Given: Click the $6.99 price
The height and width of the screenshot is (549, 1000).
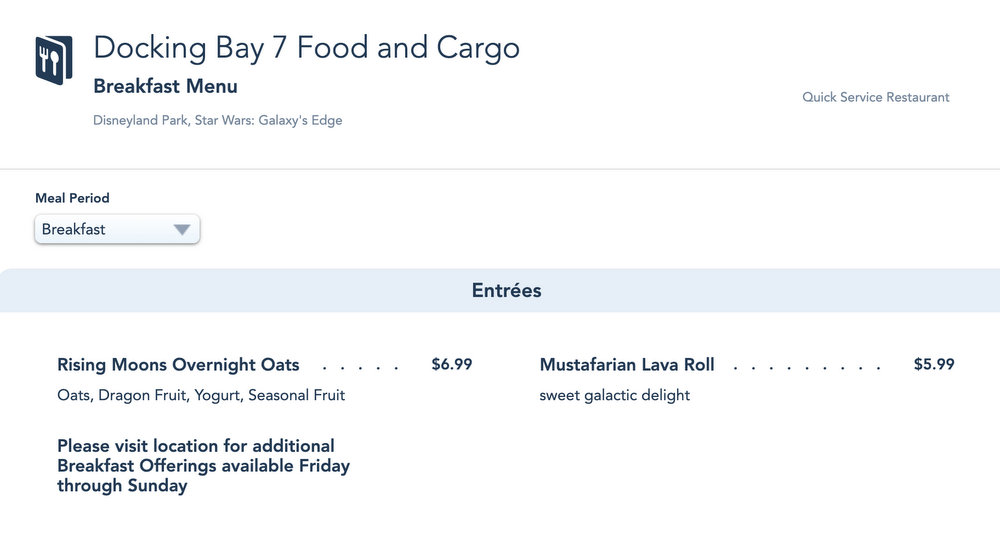Looking at the screenshot, I should pyautogui.click(x=451, y=365).
